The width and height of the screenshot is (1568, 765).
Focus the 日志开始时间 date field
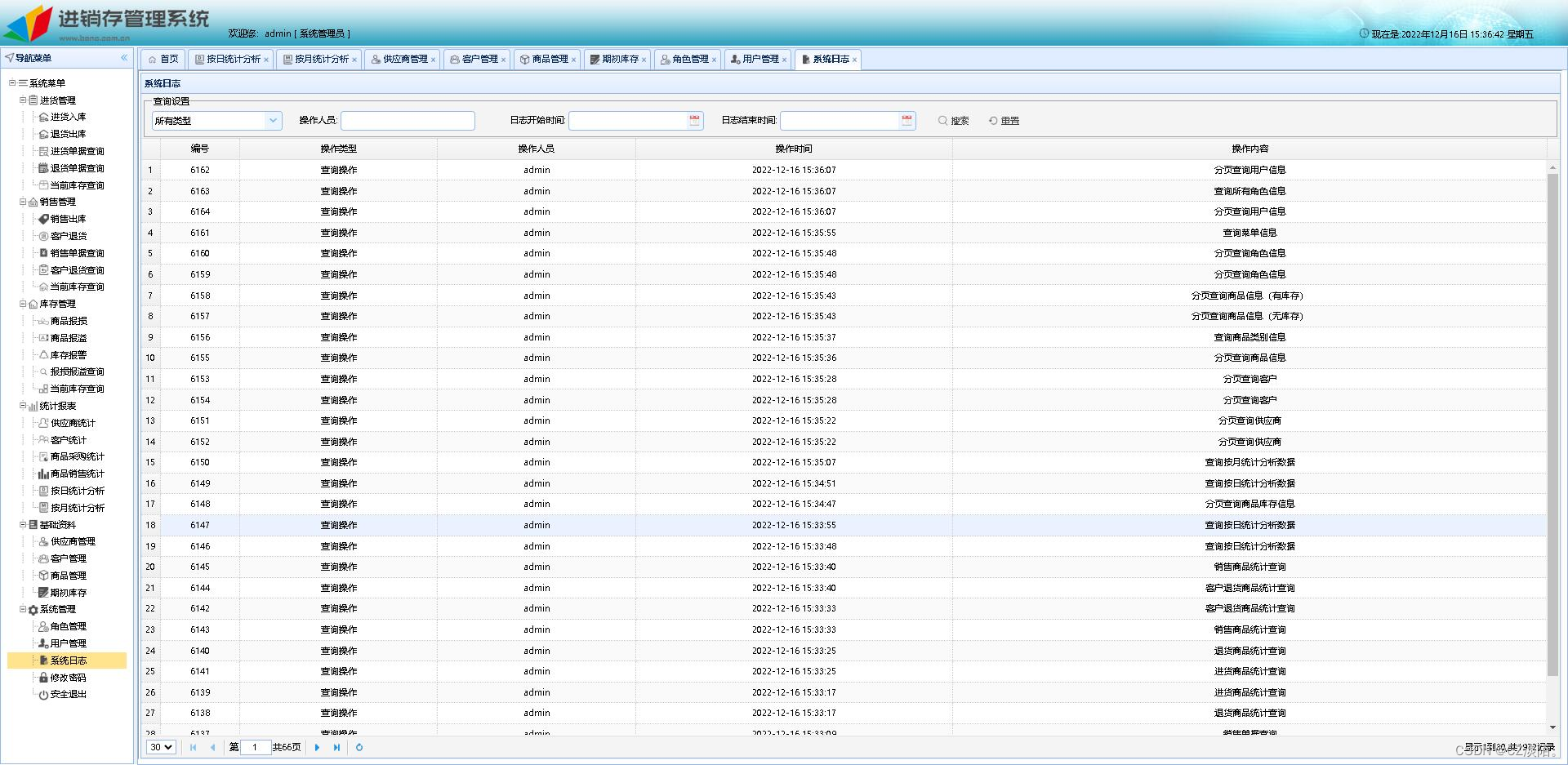tap(629, 121)
